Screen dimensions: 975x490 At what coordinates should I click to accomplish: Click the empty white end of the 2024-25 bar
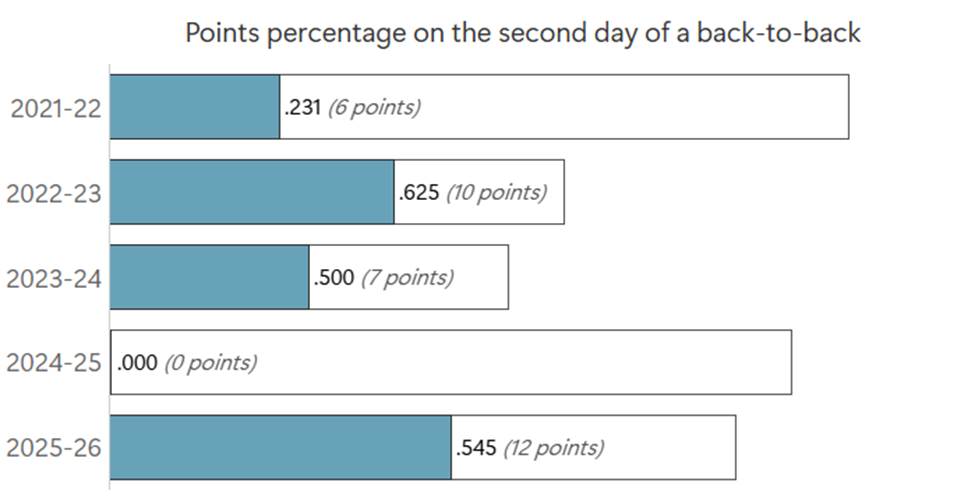530,362
